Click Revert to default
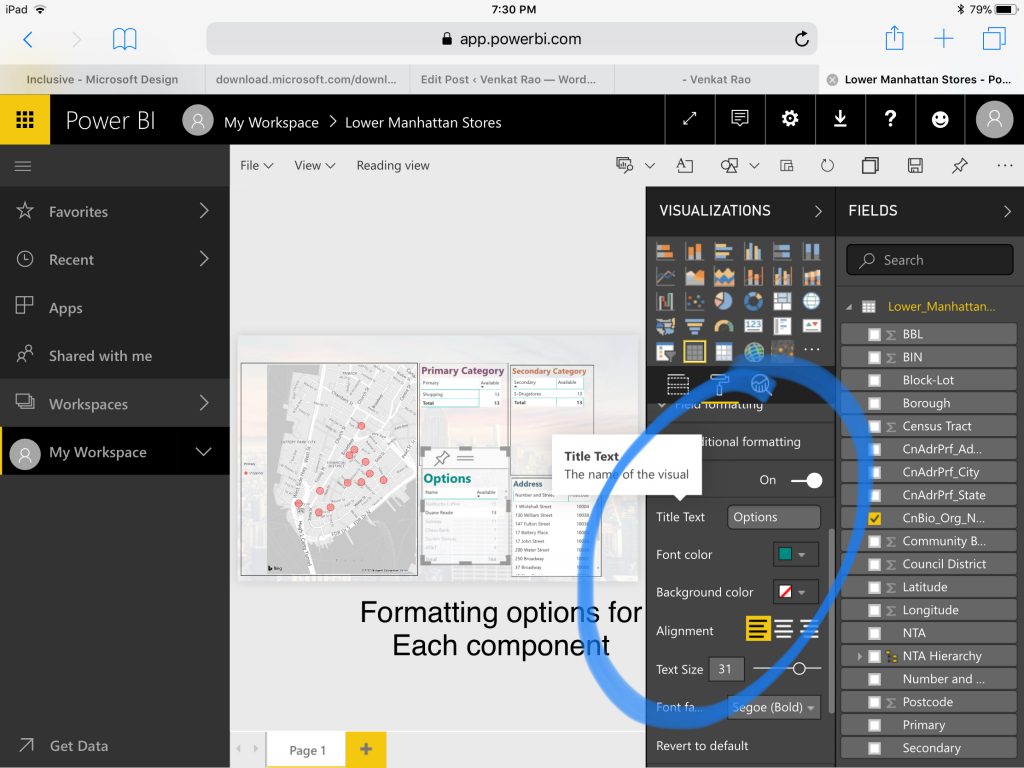This screenshot has width=1024, height=768. [x=702, y=746]
